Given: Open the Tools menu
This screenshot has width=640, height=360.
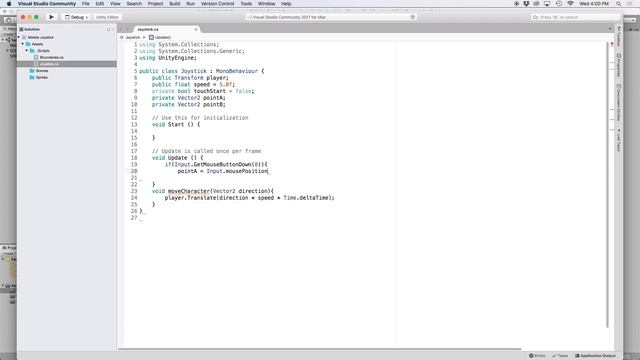Looking at the screenshot, I should click(246, 4).
